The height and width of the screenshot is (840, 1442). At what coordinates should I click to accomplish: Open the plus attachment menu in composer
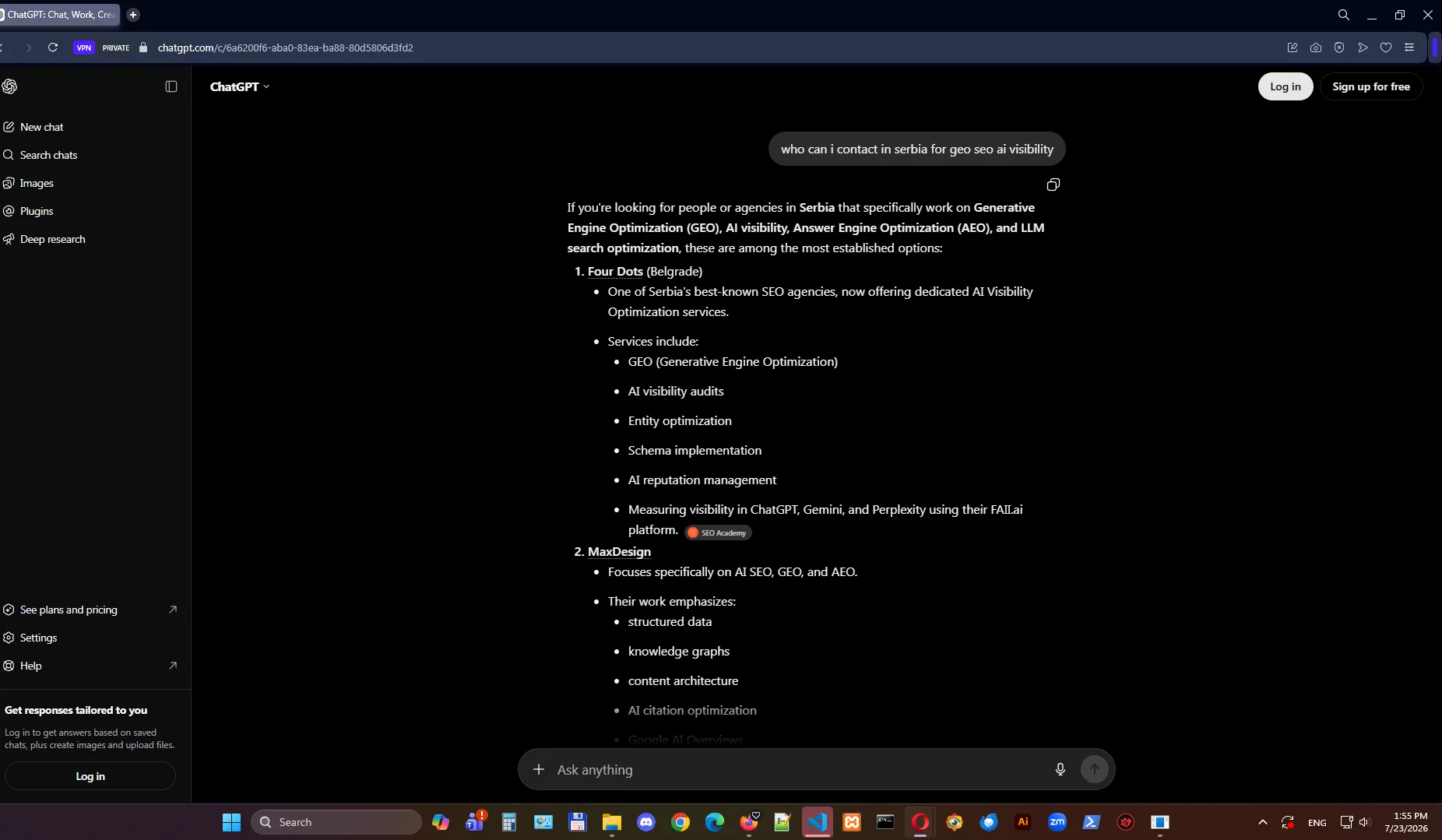coord(539,769)
